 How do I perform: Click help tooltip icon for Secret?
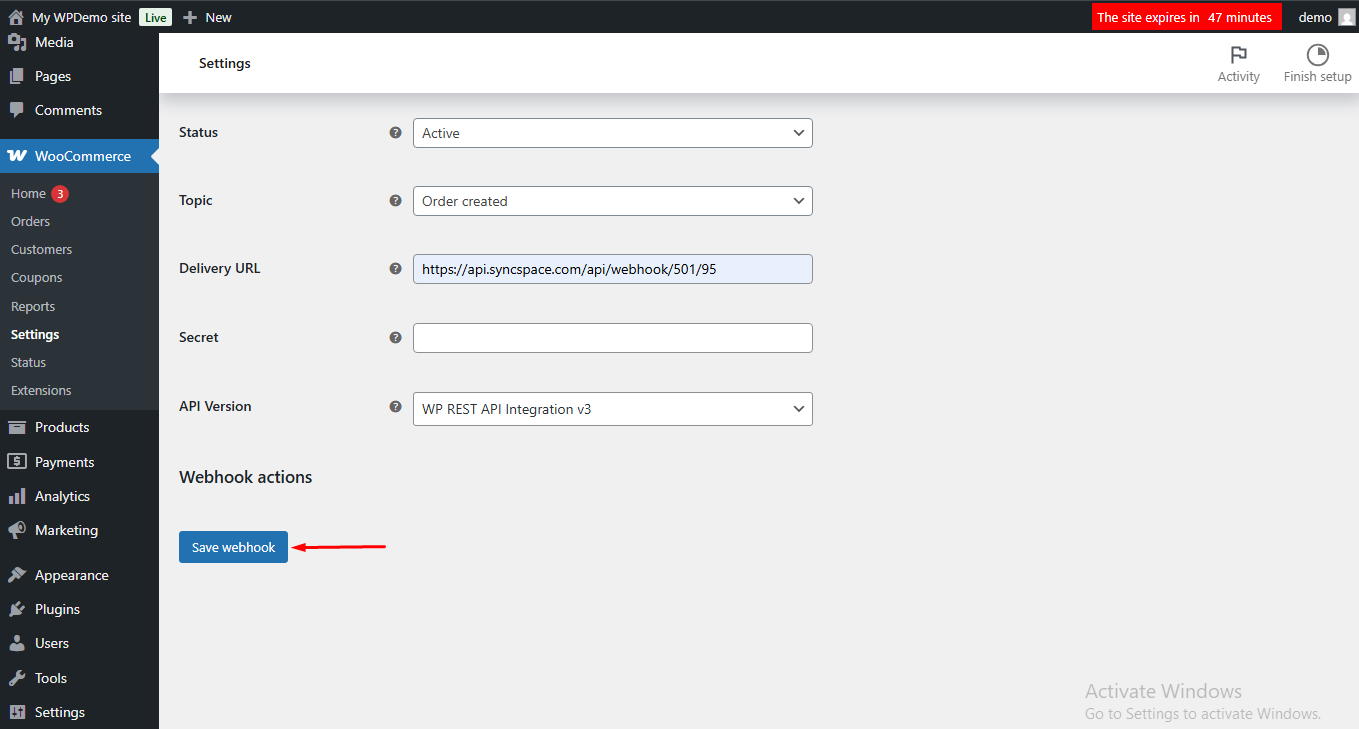[x=395, y=338]
